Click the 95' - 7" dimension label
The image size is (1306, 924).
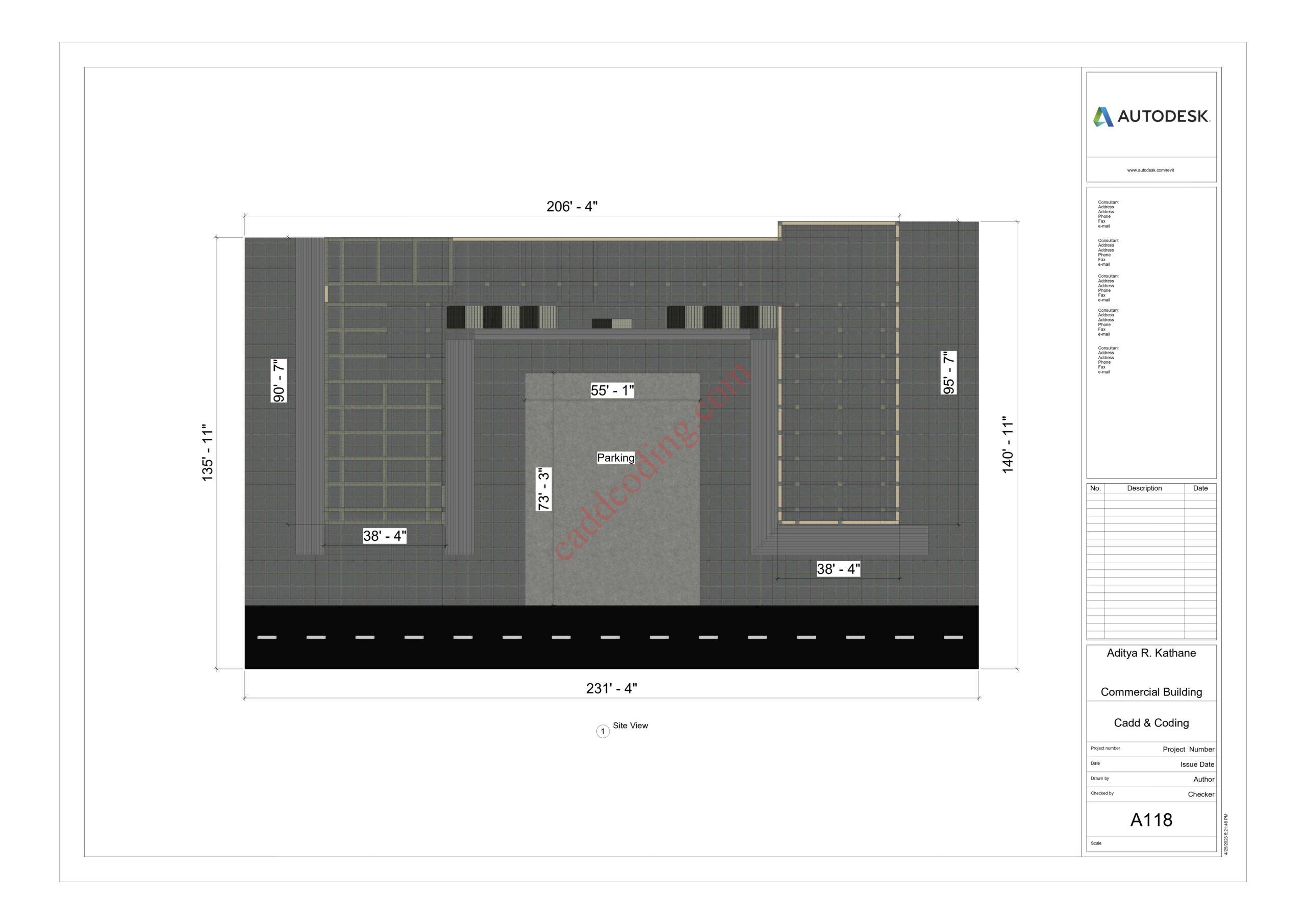click(948, 372)
